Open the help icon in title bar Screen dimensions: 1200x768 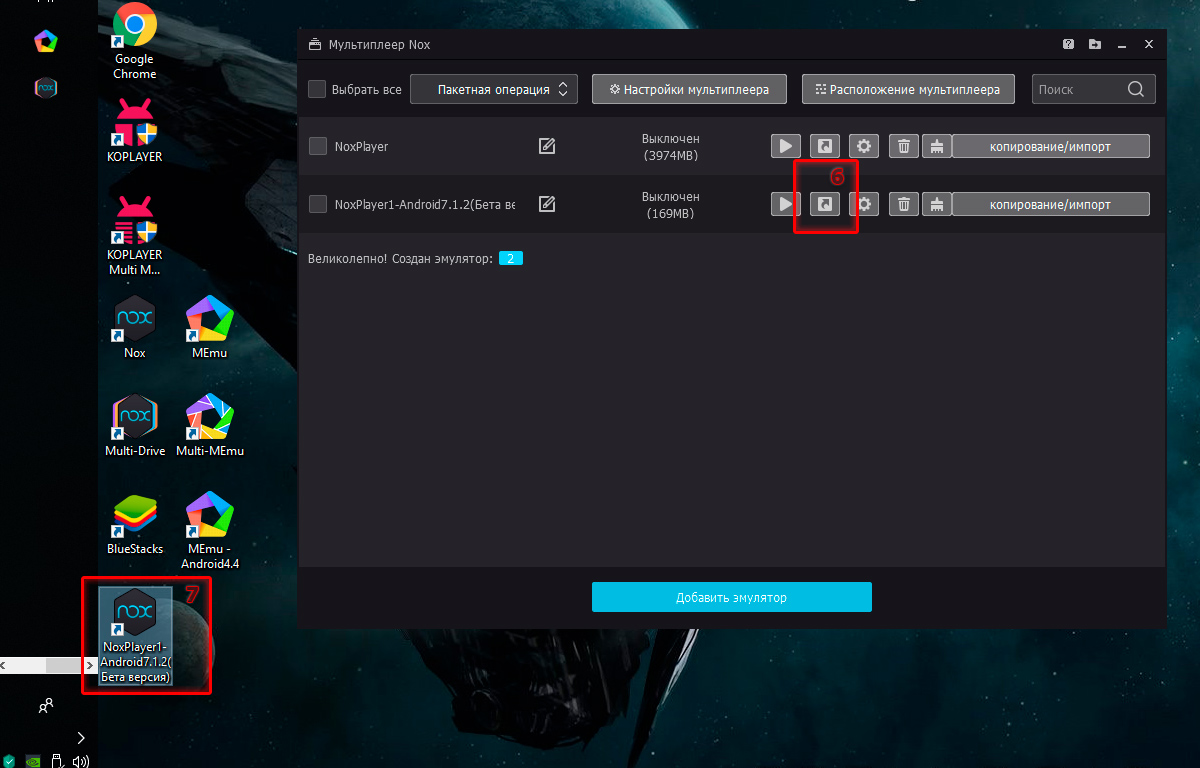tap(1068, 45)
